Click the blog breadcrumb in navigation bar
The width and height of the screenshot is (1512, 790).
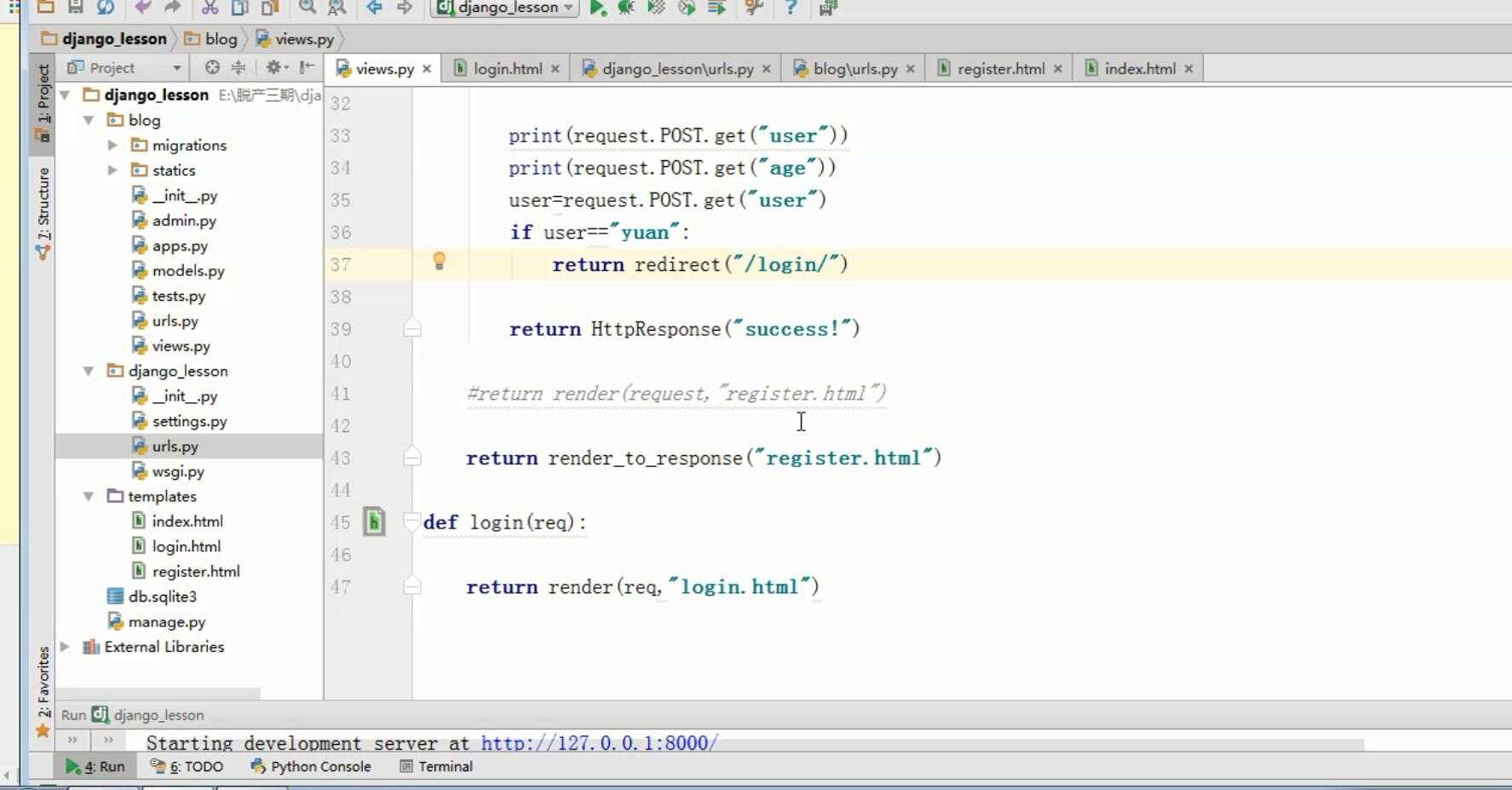point(211,38)
